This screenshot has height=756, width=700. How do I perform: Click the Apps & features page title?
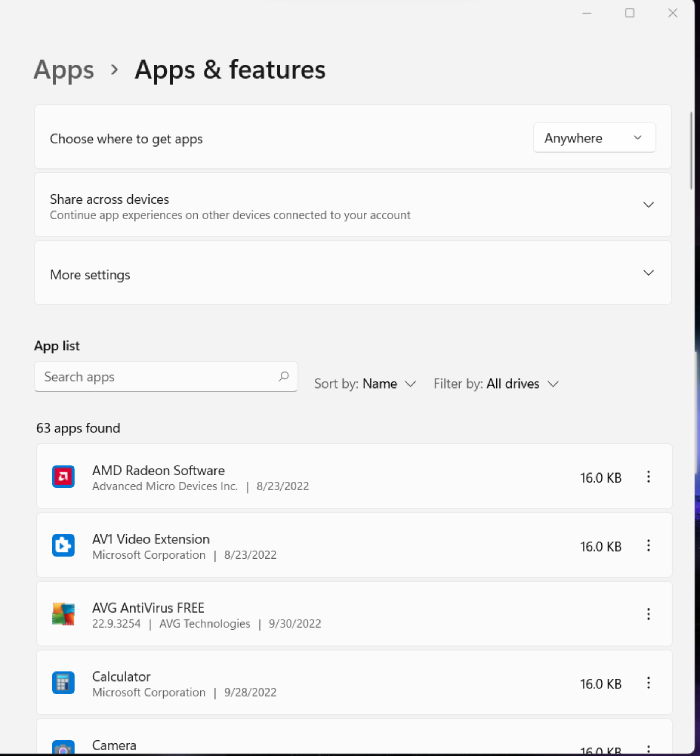230,70
